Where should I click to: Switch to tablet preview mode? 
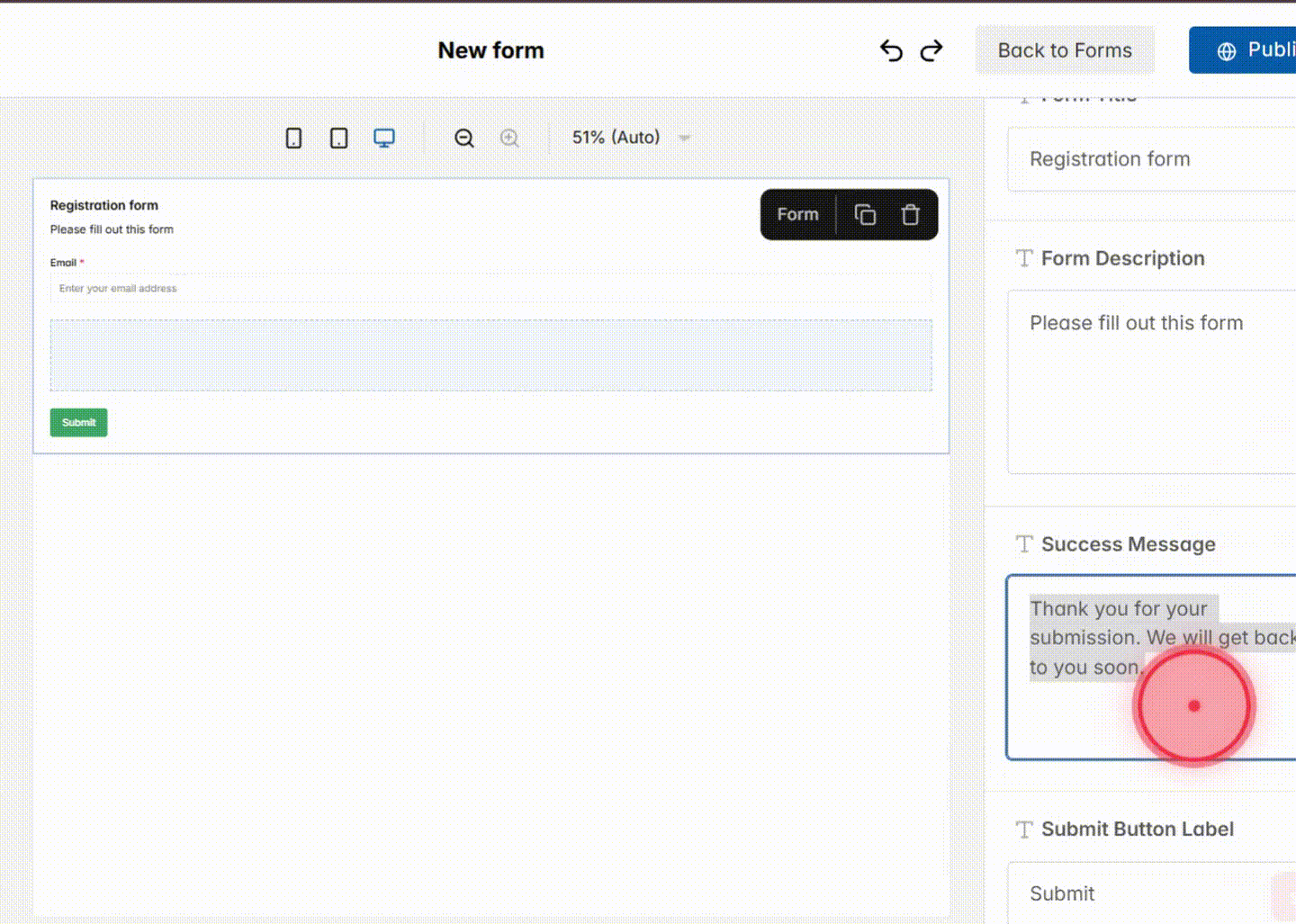coord(338,137)
